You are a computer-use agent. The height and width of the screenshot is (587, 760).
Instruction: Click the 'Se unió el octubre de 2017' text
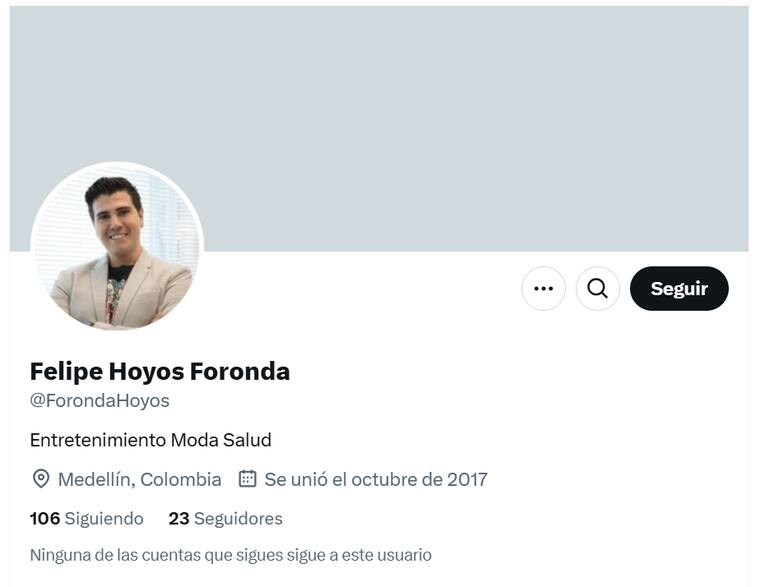point(376,479)
